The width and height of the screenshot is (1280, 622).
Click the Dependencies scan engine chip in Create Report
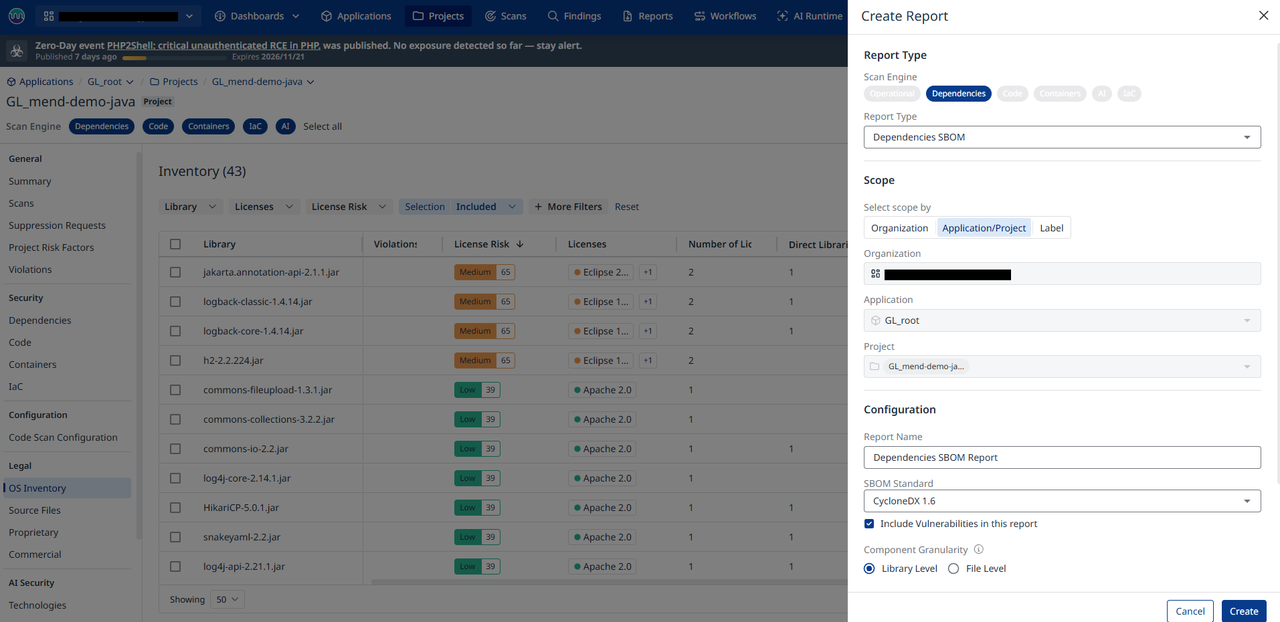click(x=958, y=94)
